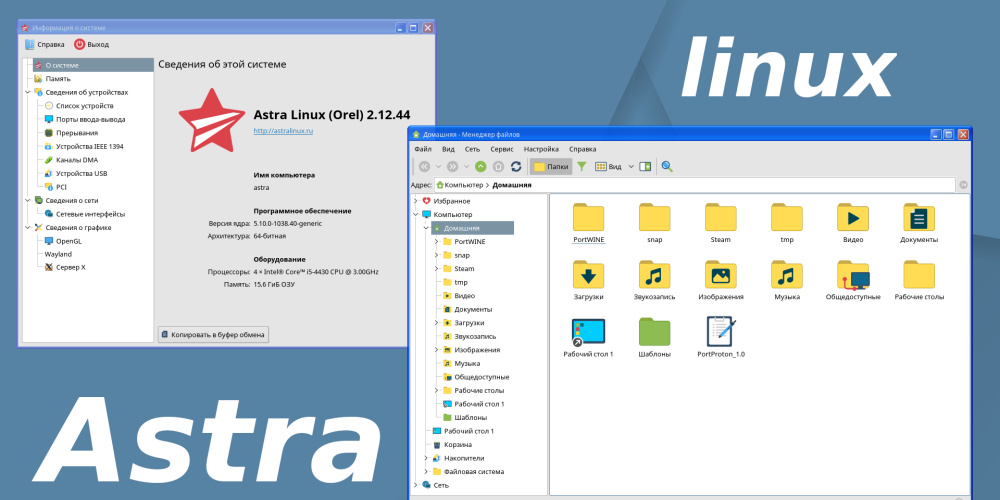Click Выход in system info window
This screenshot has width=1000, height=500.
tap(92, 45)
